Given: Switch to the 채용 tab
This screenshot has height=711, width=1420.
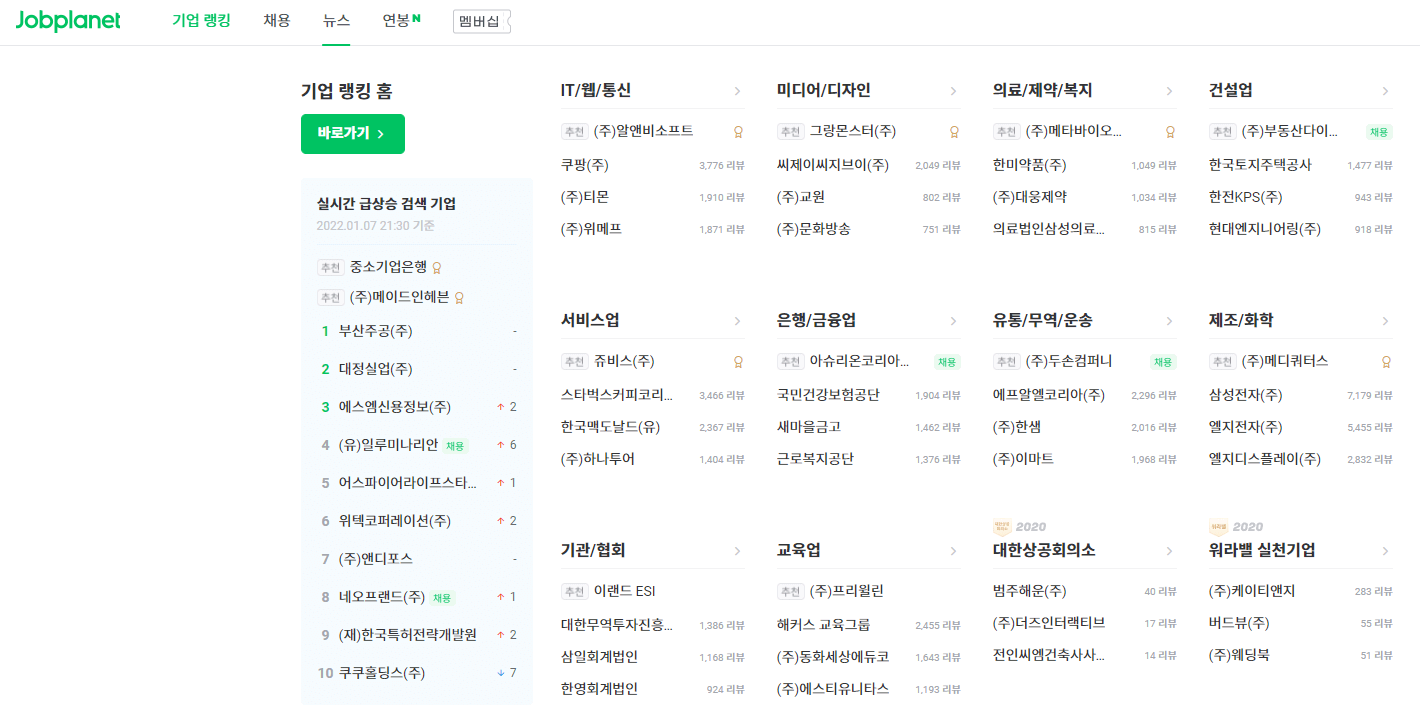Looking at the screenshot, I should pos(277,20).
